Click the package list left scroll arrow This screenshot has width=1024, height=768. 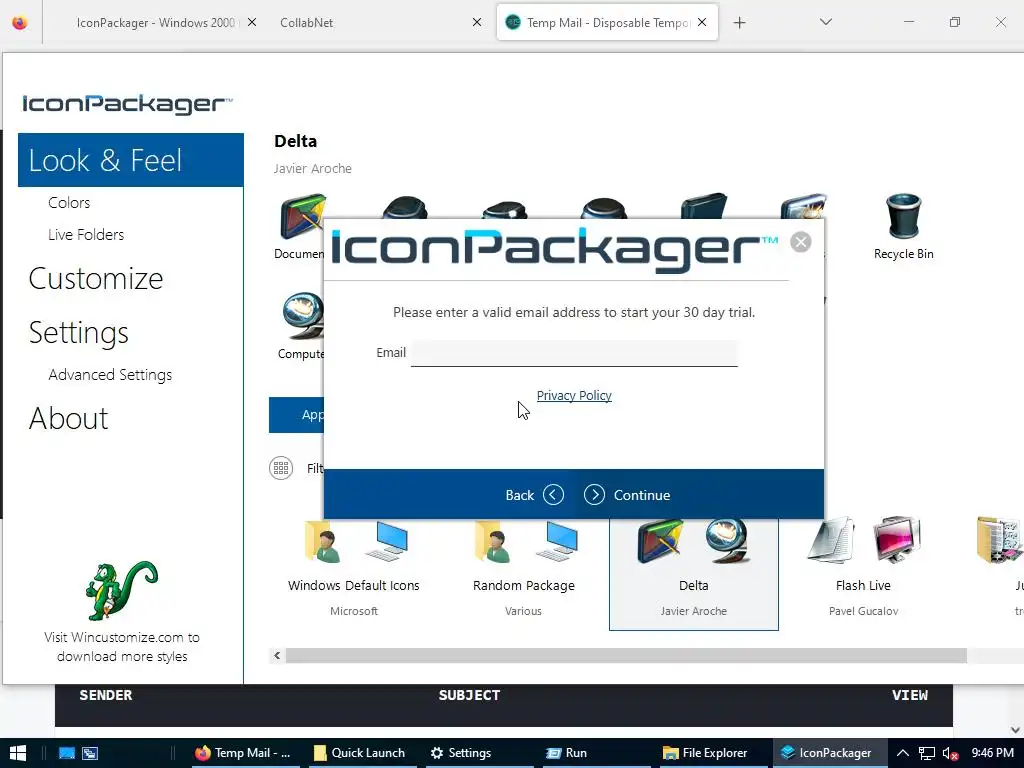point(277,655)
